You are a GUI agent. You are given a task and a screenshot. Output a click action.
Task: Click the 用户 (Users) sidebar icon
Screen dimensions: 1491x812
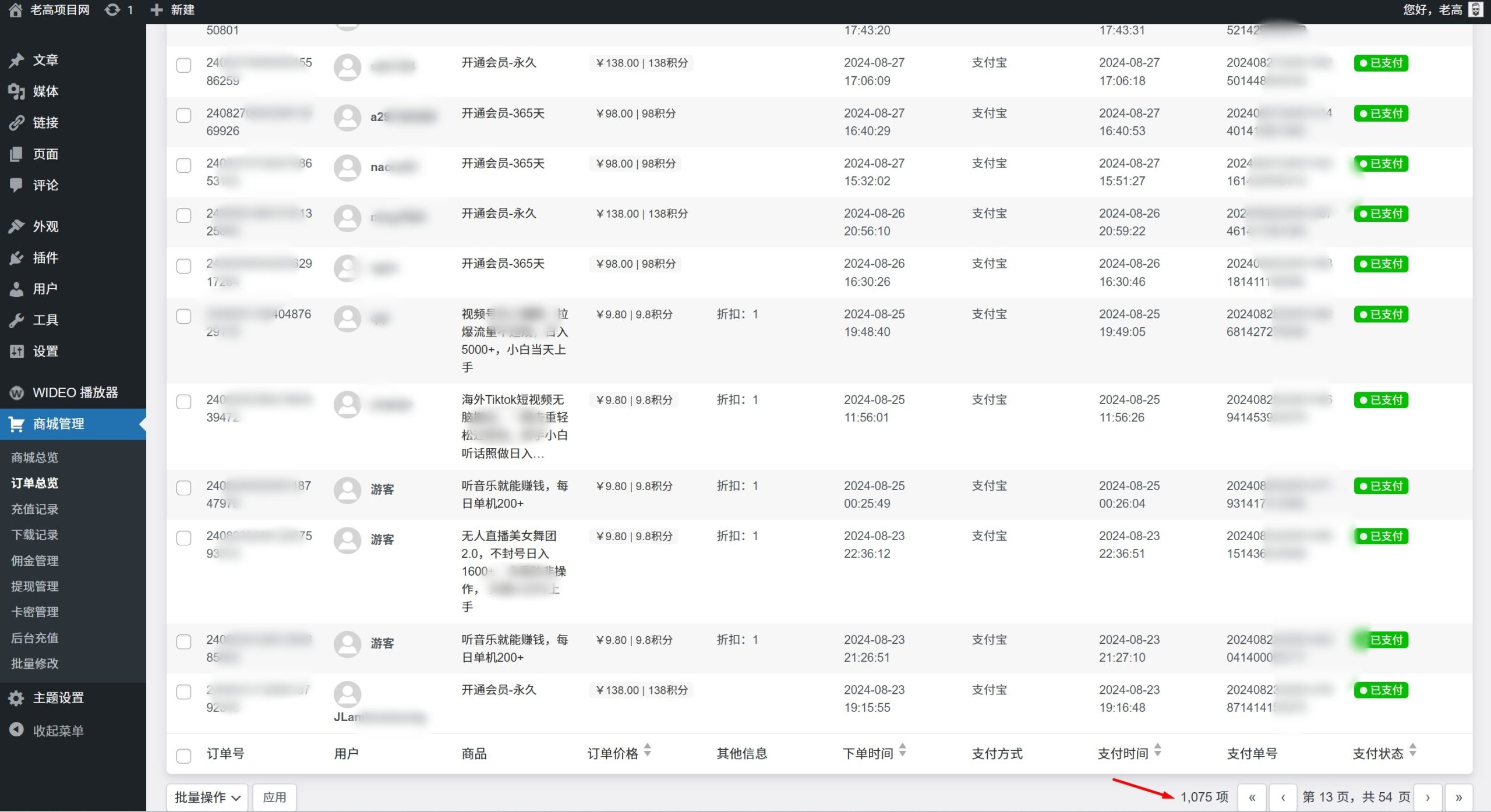pos(16,289)
